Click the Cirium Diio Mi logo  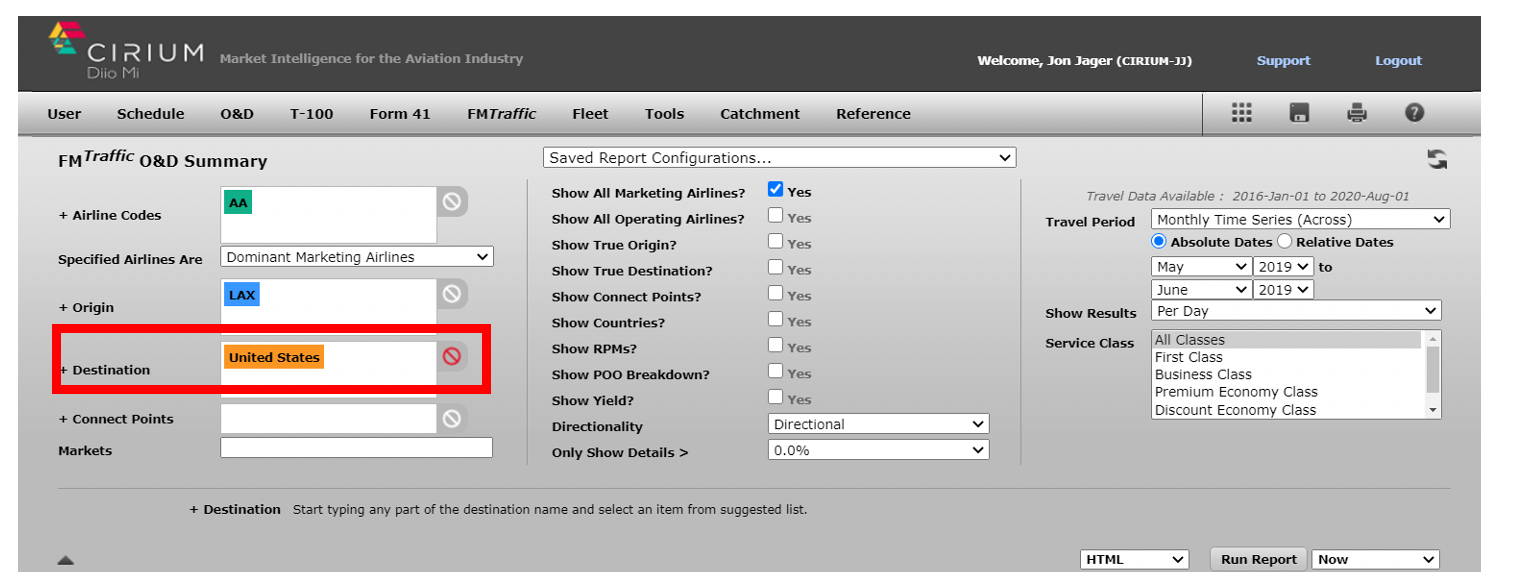click(126, 51)
